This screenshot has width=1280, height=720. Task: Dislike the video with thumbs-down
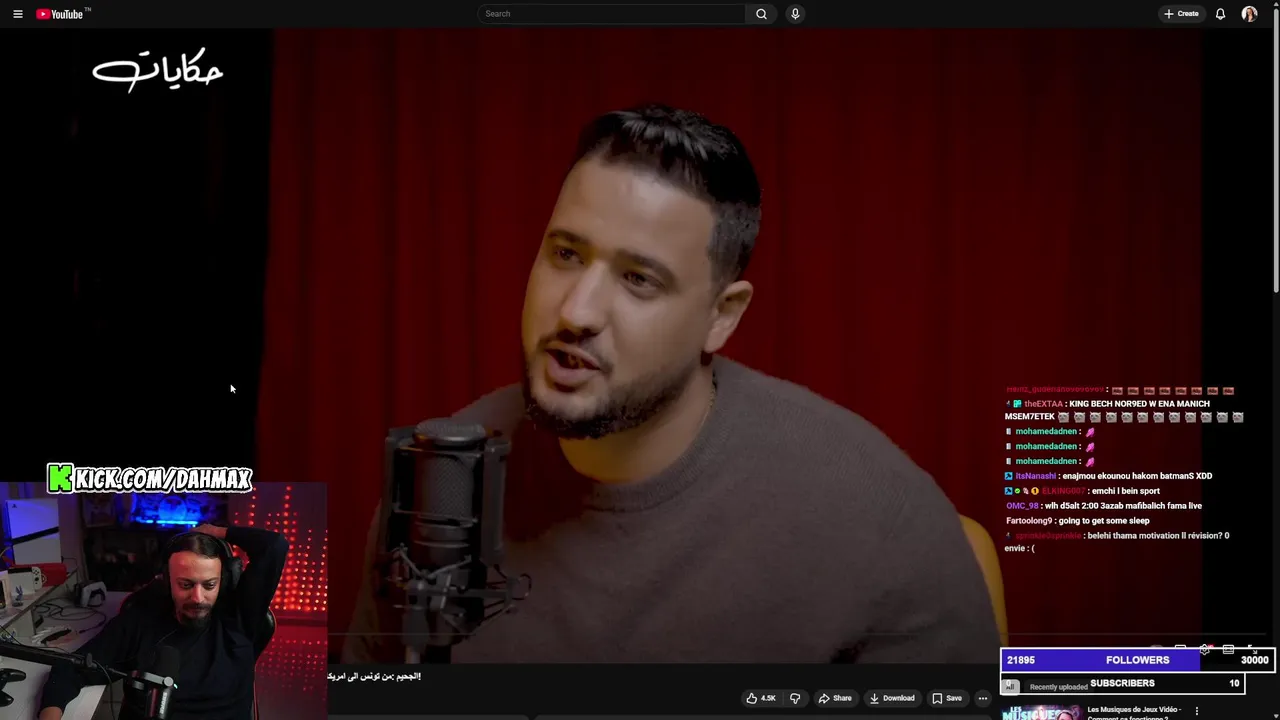(x=795, y=698)
